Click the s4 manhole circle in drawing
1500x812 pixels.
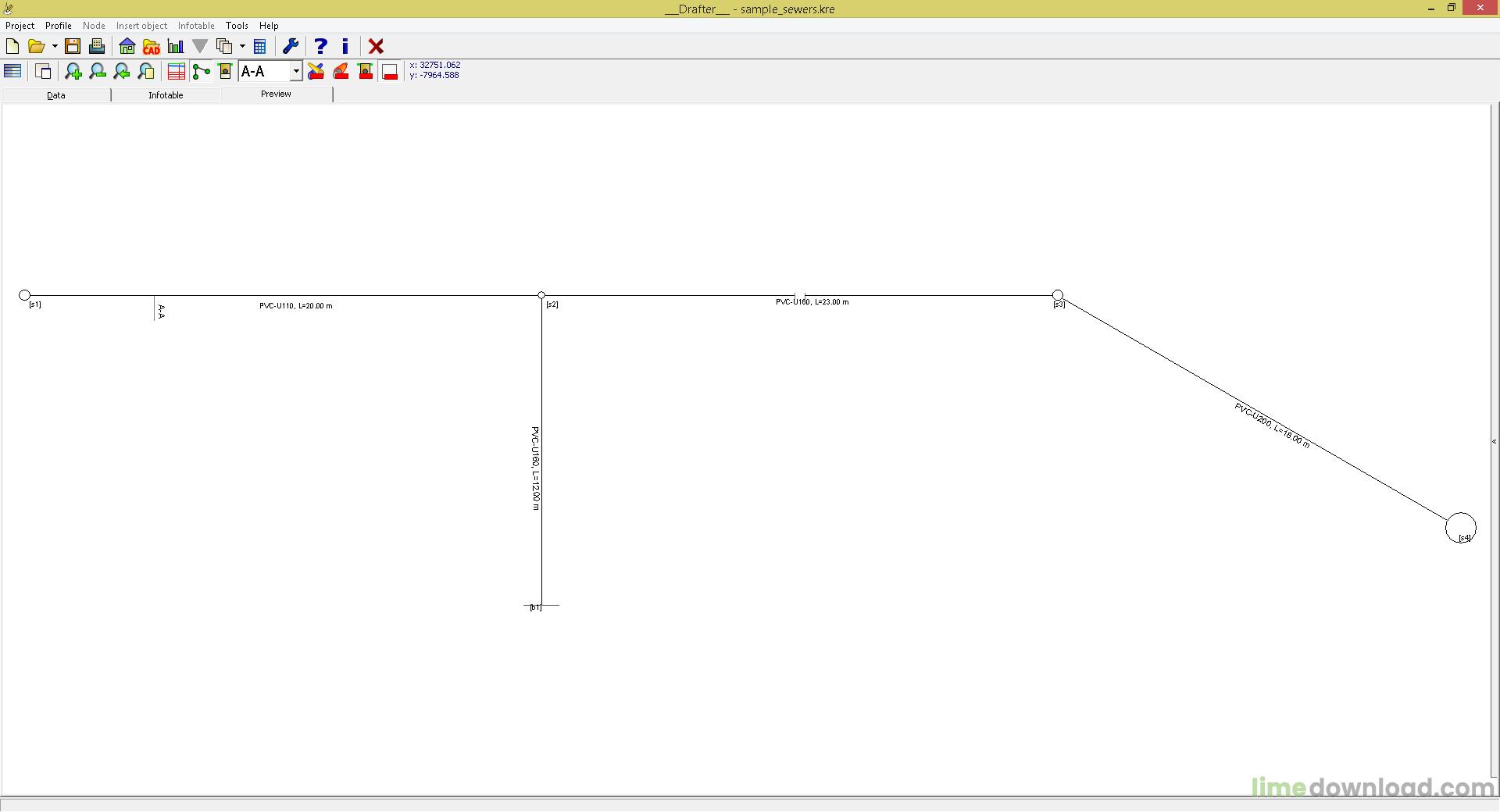tap(1460, 528)
